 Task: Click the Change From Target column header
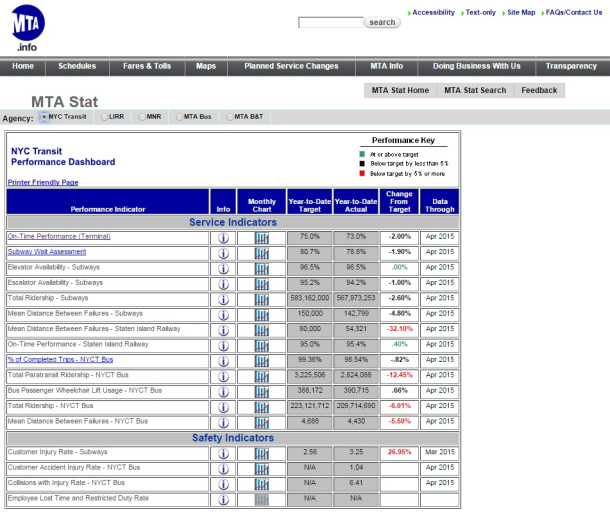pyautogui.click(x=400, y=202)
